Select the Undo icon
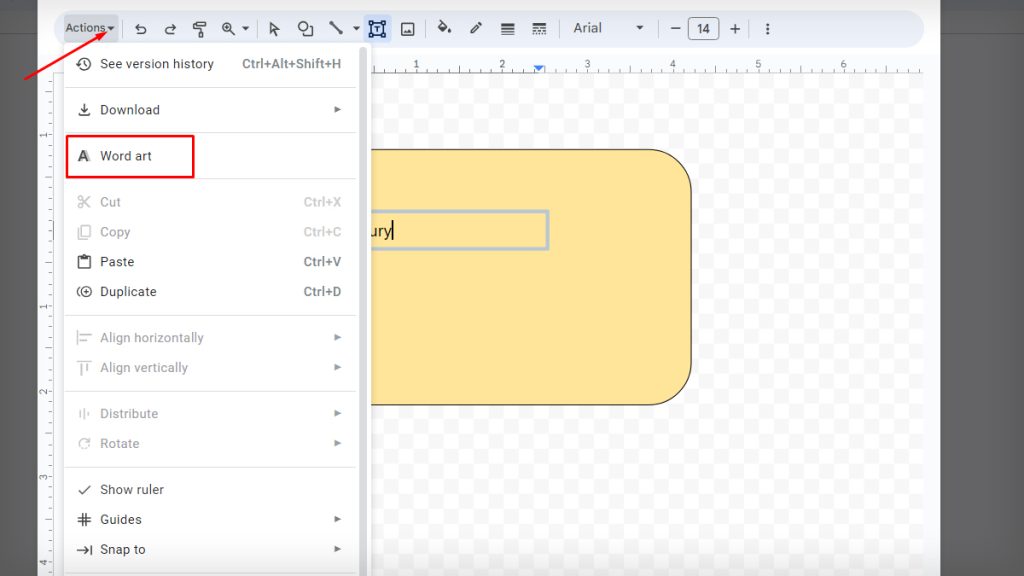1024x576 pixels. point(140,28)
